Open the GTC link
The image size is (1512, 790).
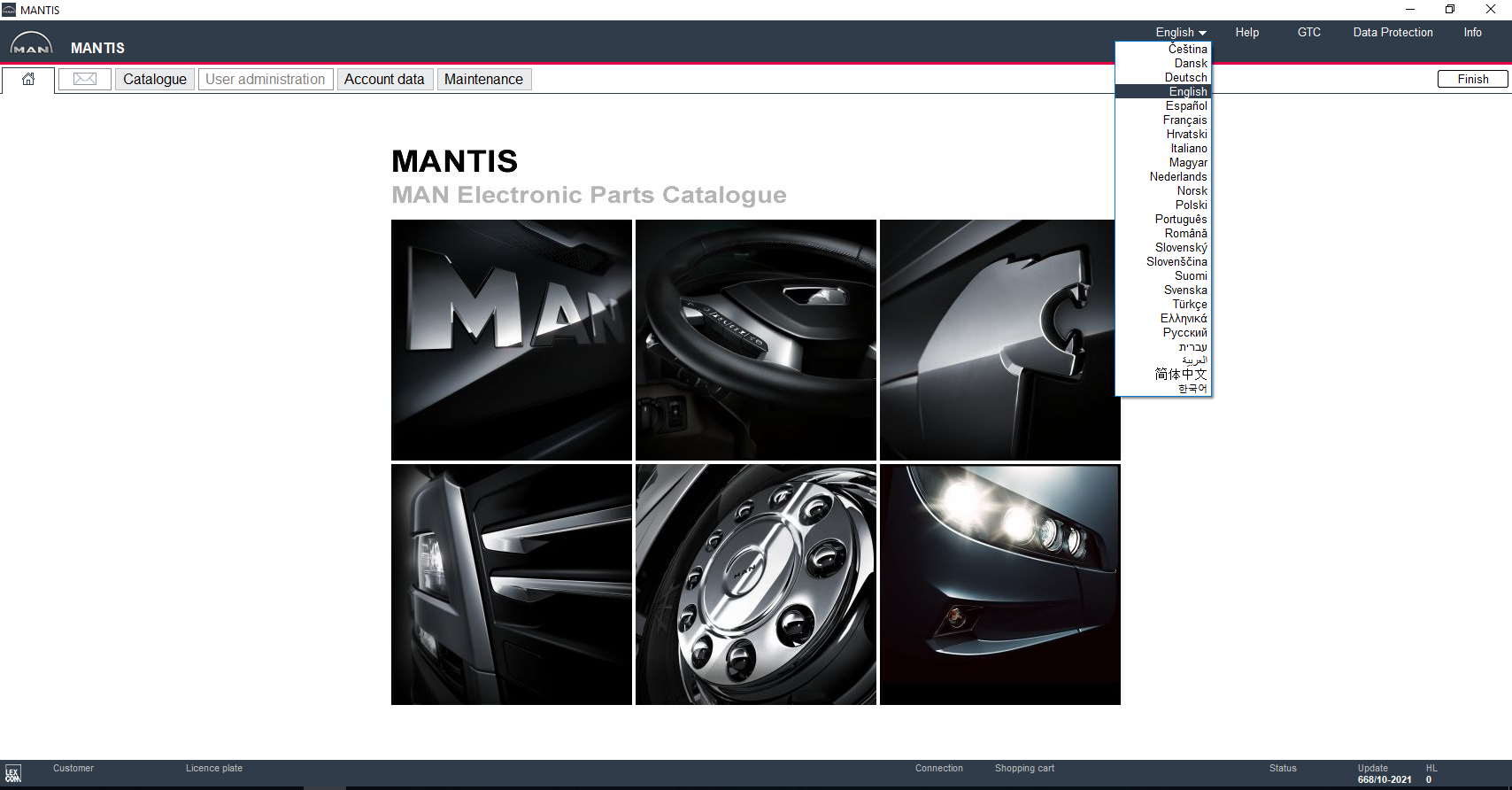pyautogui.click(x=1309, y=32)
